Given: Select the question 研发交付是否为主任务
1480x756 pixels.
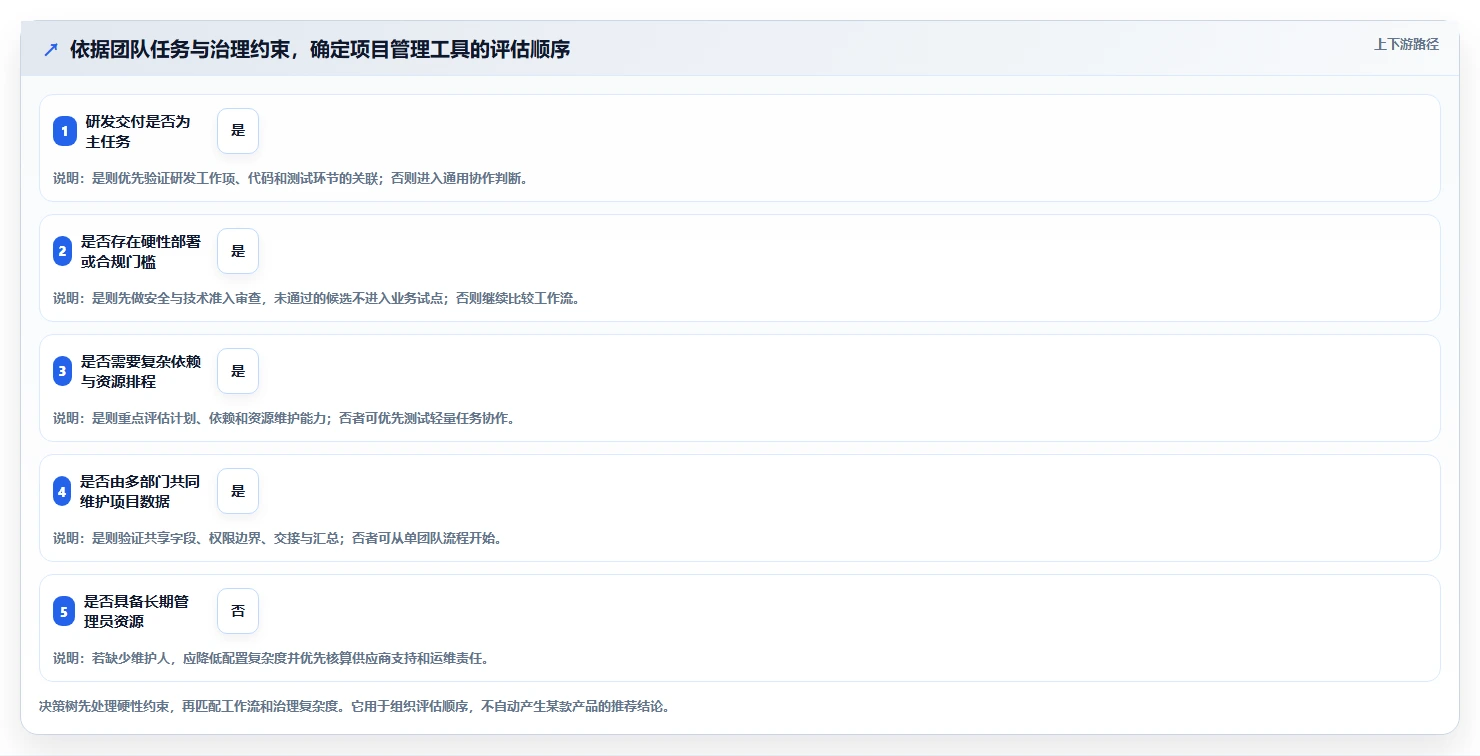Looking at the screenshot, I should click(138, 131).
